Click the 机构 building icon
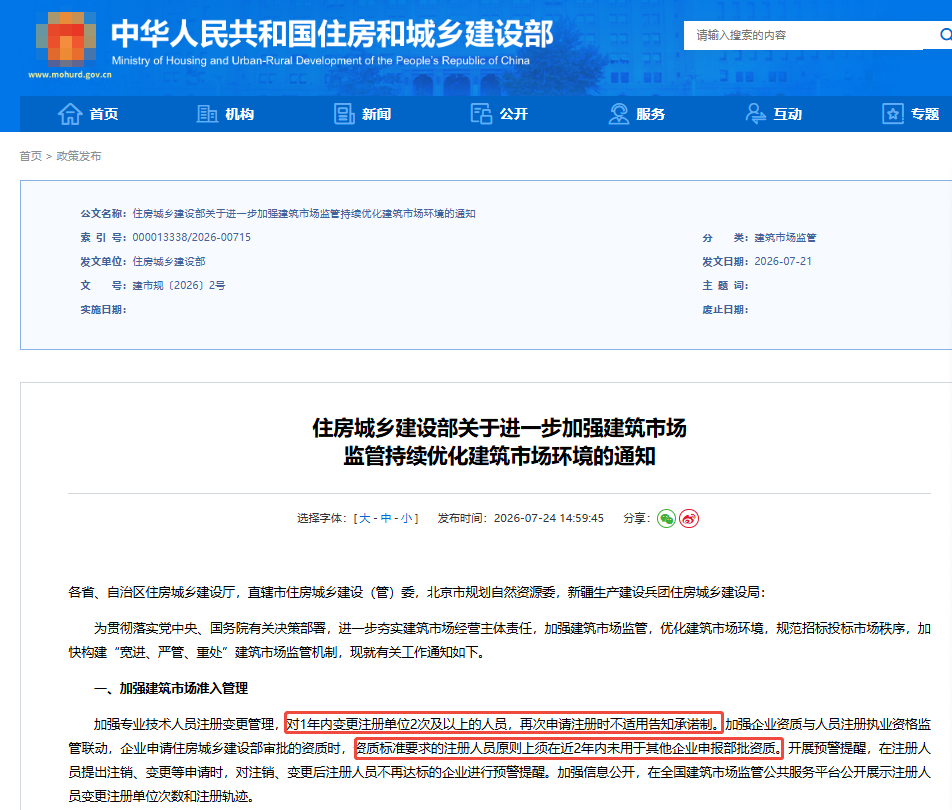 pos(207,114)
